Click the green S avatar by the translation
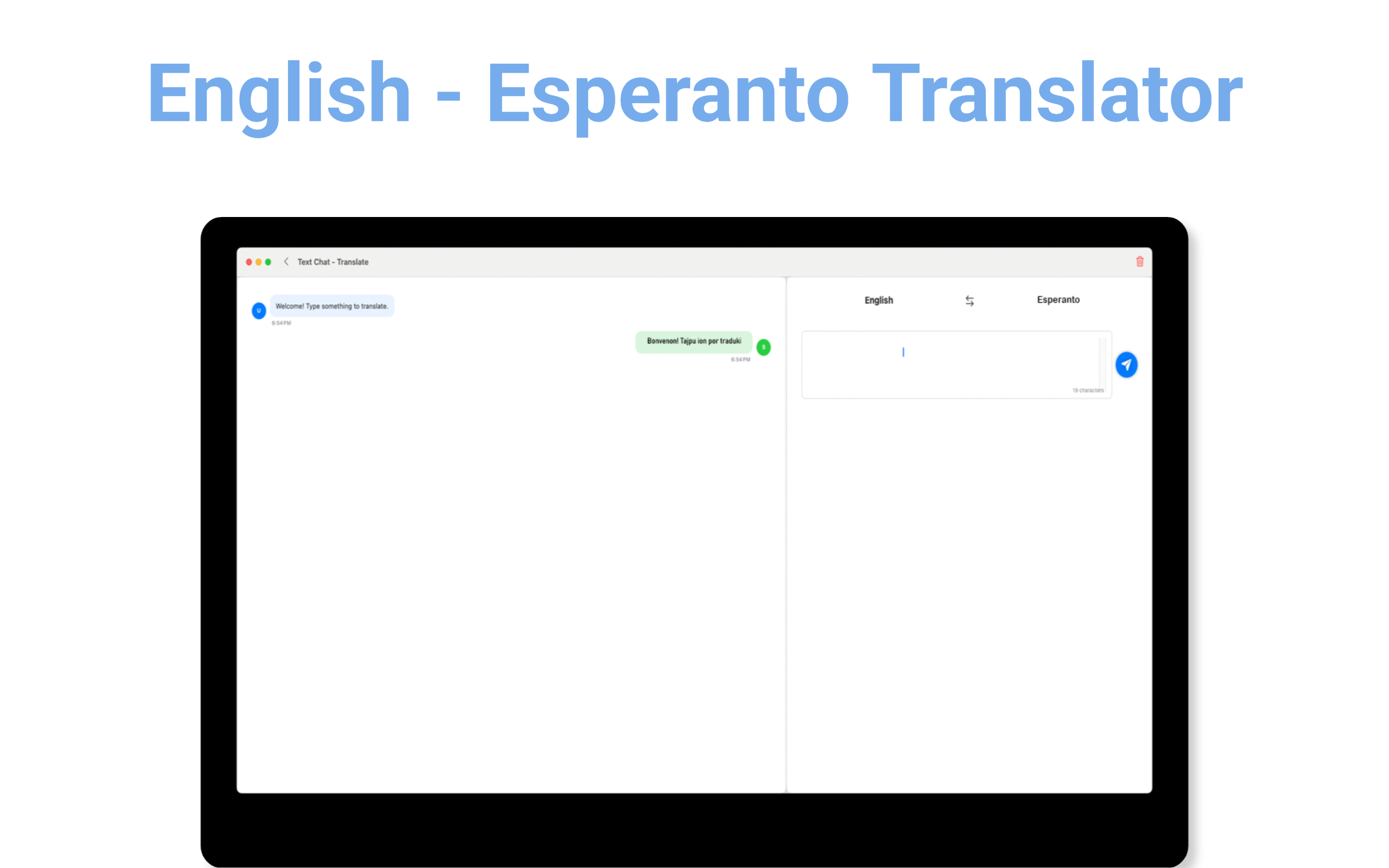This screenshot has height=868, width=1389. [763, 347]
